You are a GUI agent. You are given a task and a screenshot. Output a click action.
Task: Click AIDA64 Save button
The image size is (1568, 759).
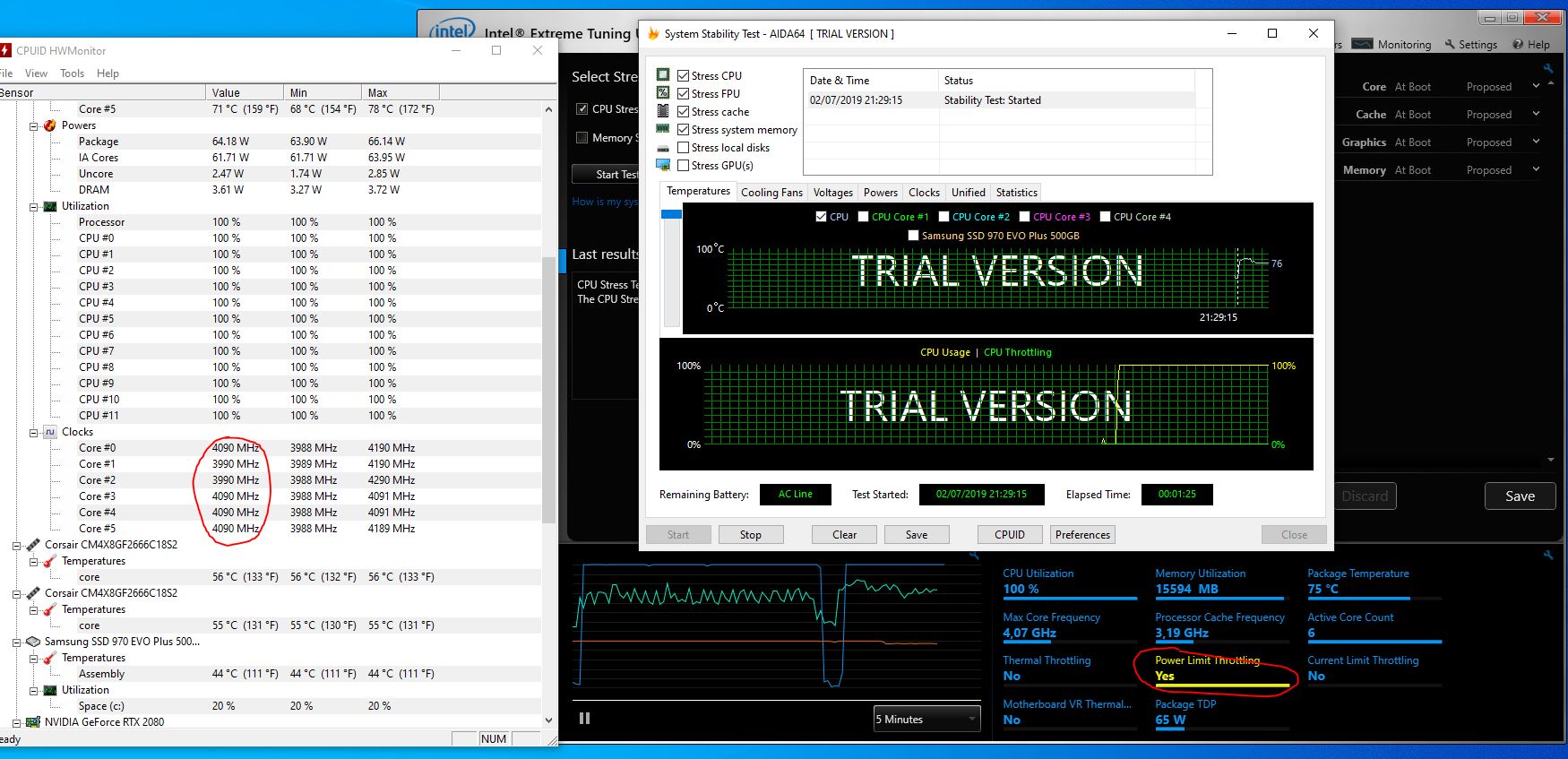pyautogui.click(x=917, y=535)
